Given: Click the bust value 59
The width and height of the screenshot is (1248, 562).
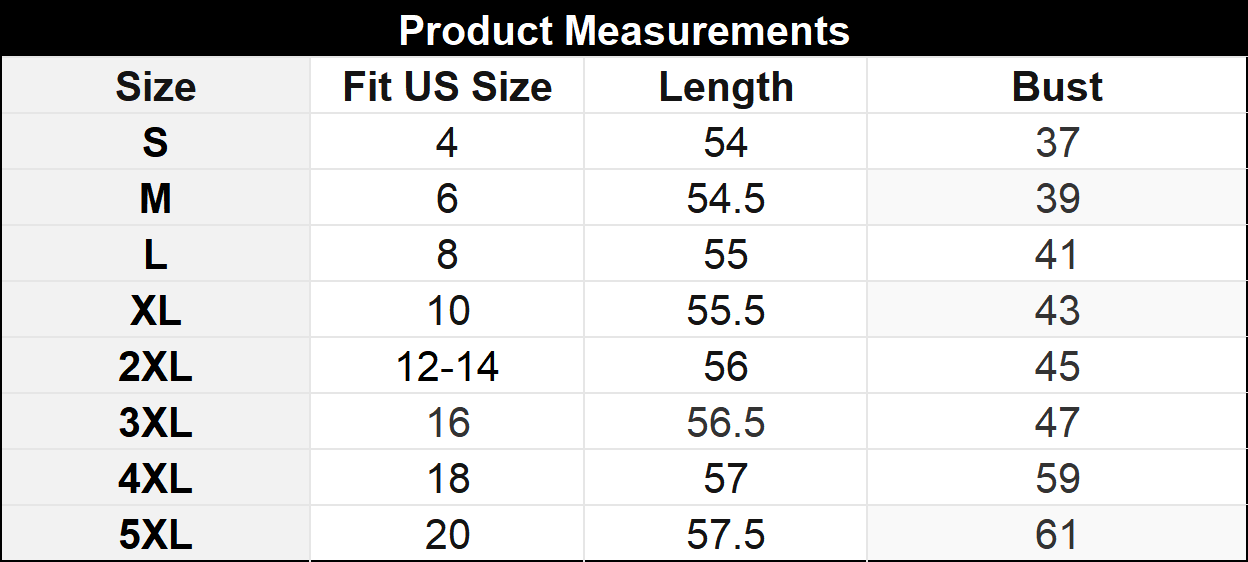Looking at the screenshot, I should [x=1057, y=479].
